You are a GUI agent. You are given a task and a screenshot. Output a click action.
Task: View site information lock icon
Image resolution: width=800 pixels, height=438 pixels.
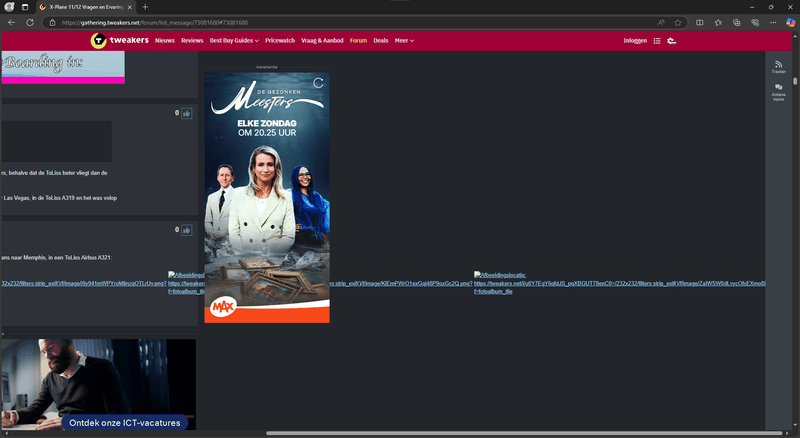click(x=52, y=22)
